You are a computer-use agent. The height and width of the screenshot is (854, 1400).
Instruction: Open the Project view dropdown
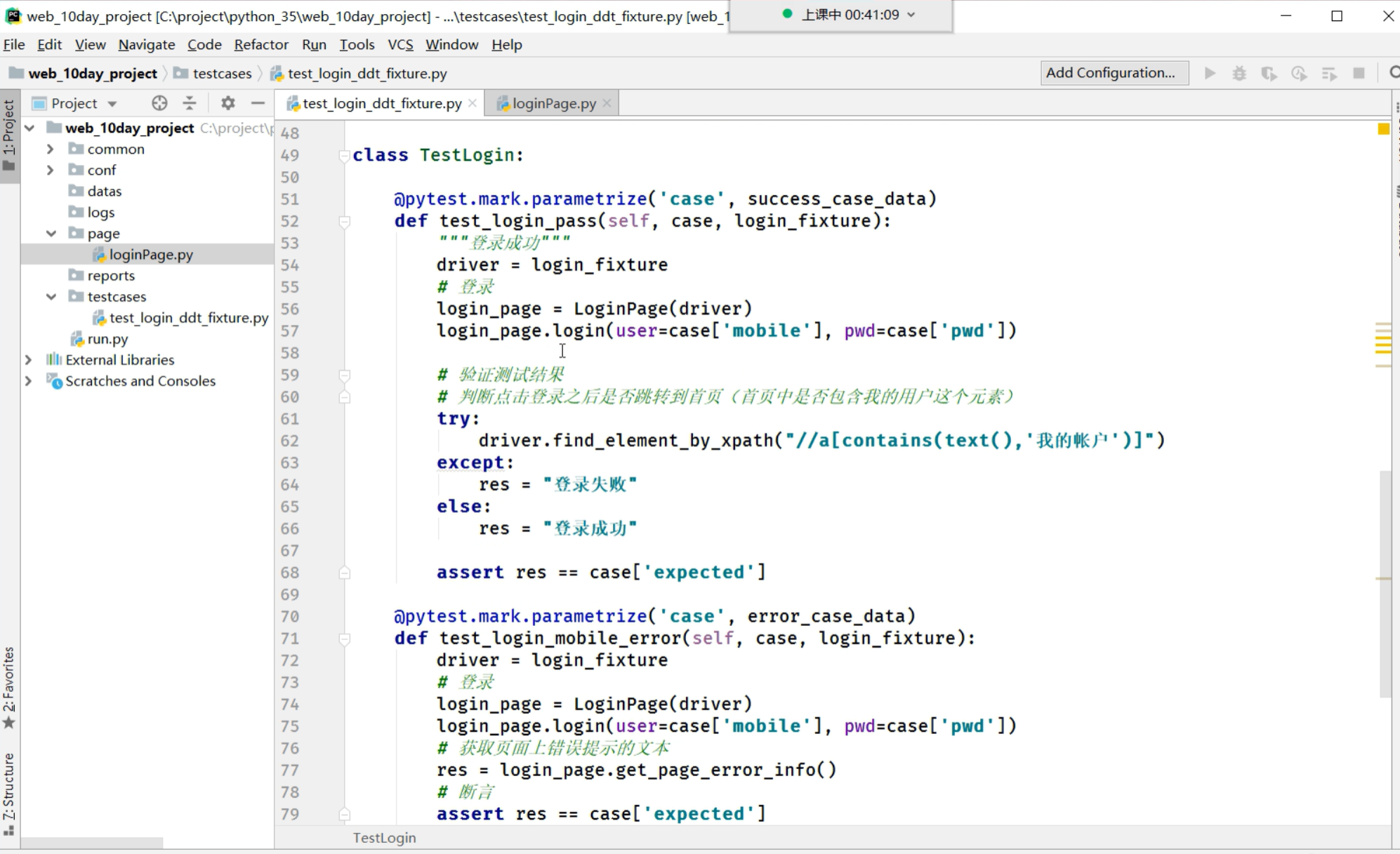pos(112,104)
